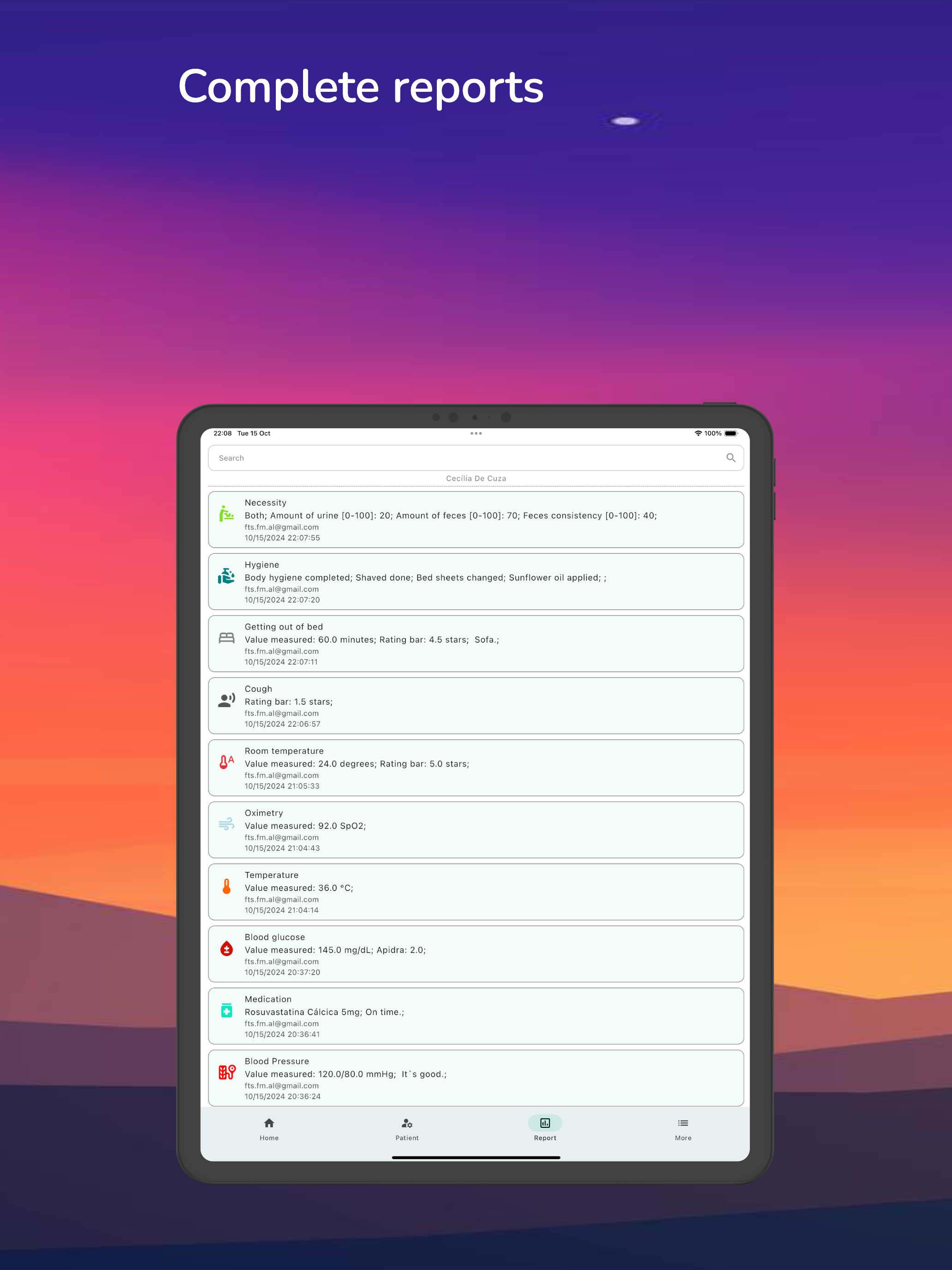This screenshot has height=1270, width=952.
Task: Focus the Search input field
Action: click(x=476, y=458)
